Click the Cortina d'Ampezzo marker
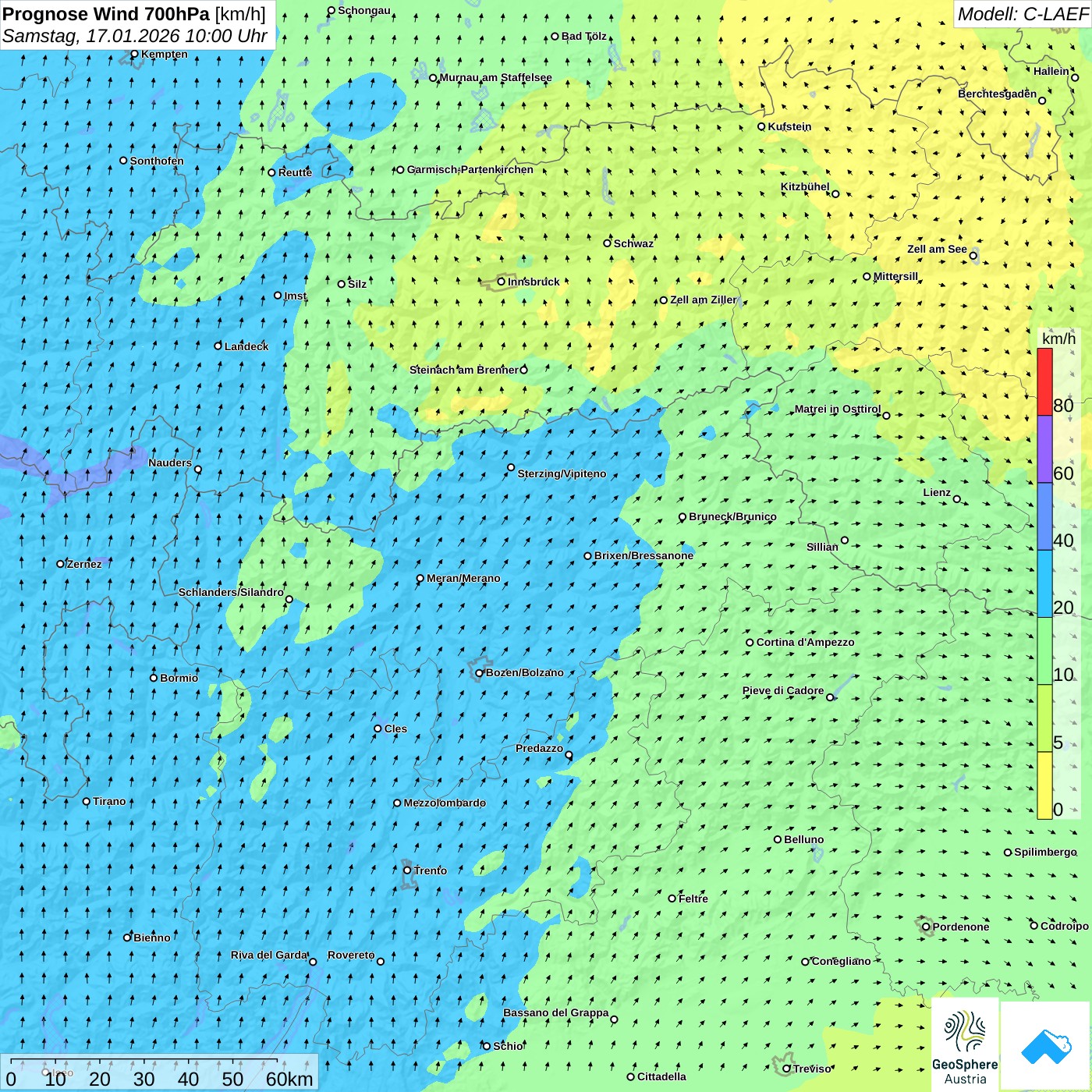This screenshot has height=1092, width=1092. 750,643
